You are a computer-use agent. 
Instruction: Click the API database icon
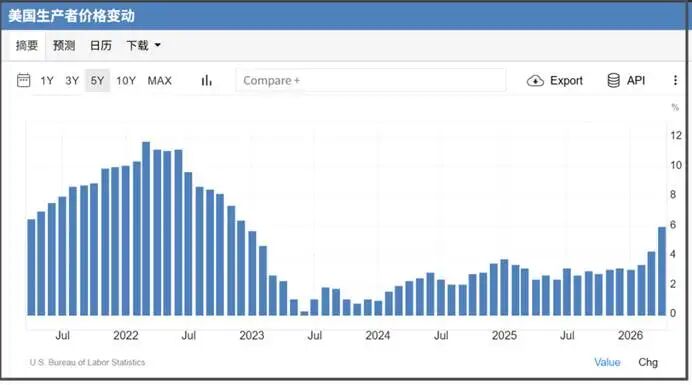(613, 80)
